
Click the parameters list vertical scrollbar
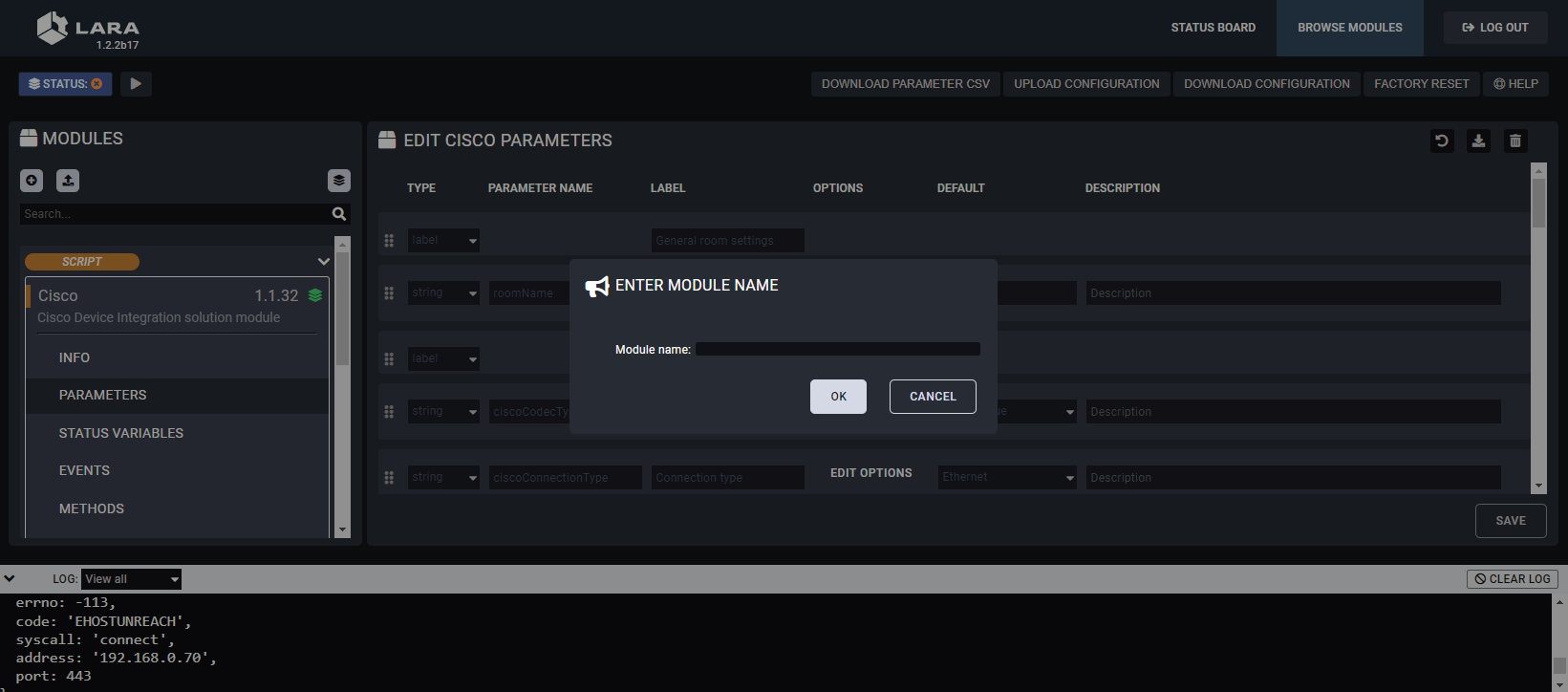pos(1537,325)
